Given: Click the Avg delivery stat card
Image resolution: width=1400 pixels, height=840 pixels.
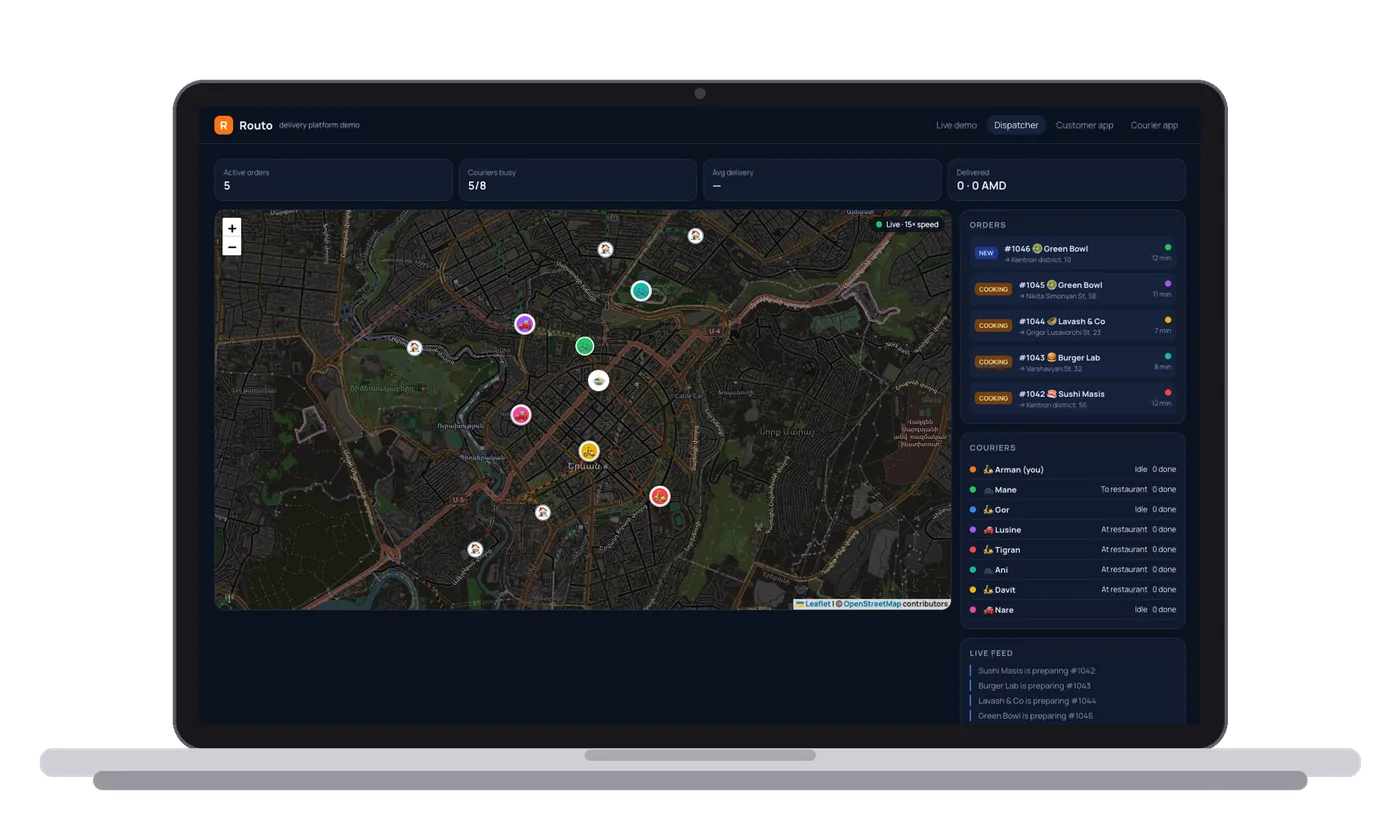Looking at the screenshot, I should 822,180.
